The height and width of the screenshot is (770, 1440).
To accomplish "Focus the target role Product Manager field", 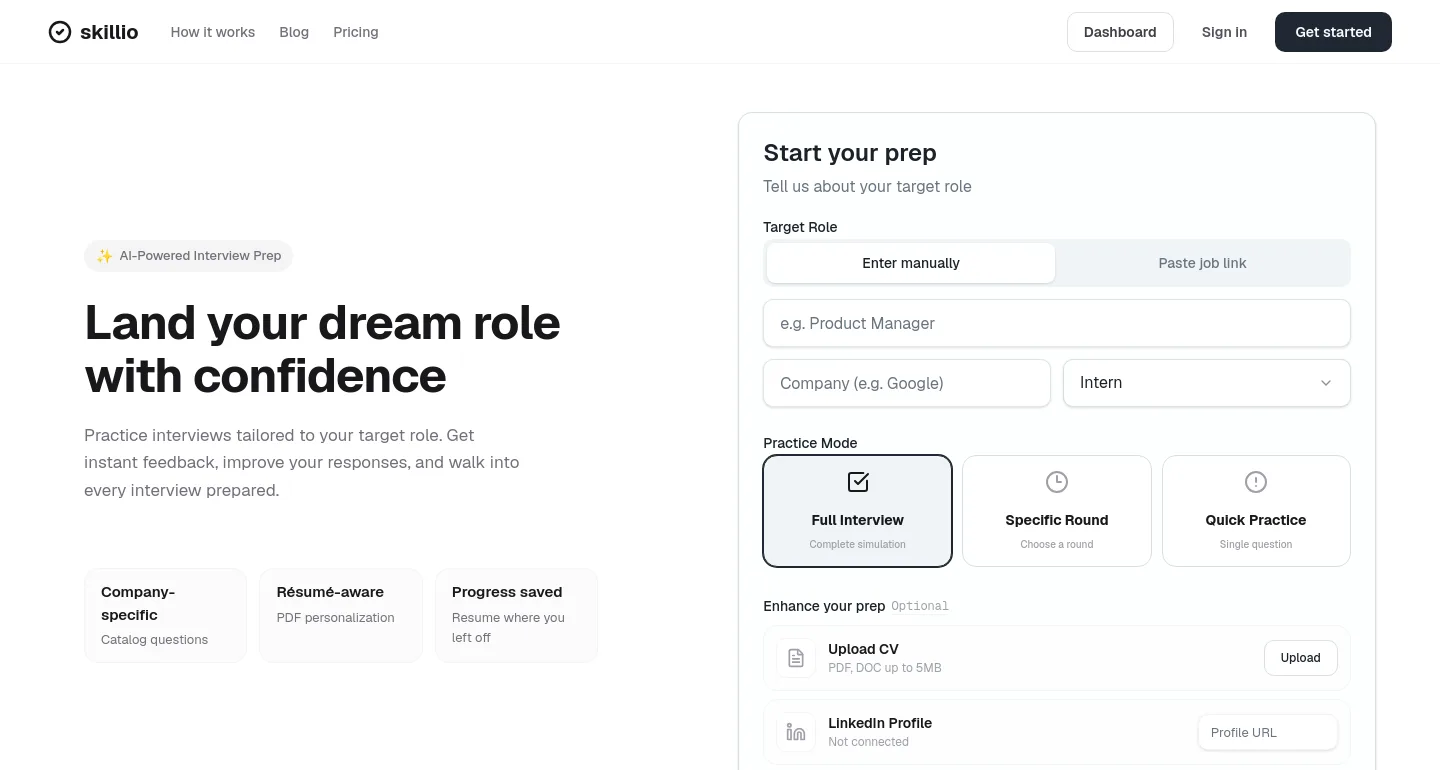I will [1057, 323].
